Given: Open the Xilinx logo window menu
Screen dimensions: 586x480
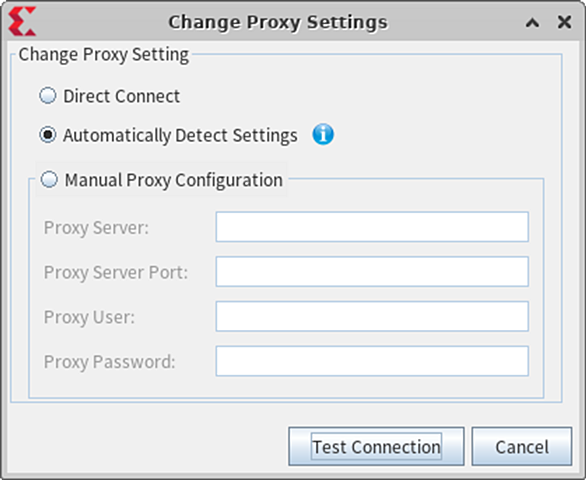Looking at the screenshot, I should tap(22, 22).
